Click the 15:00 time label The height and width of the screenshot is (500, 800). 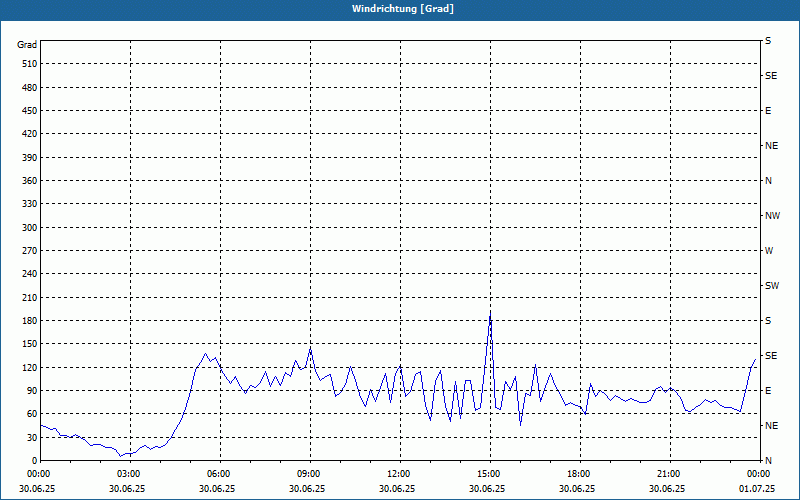click(x=490, y=474)
